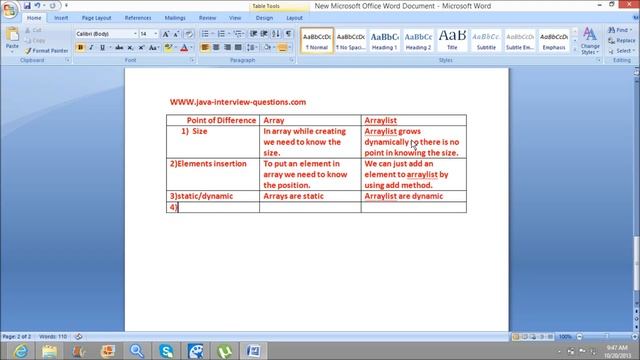The width and height of the screenshot is (640, 360).
Task: Expand the Font dialog launcher
Action: click(x=192, y=60)
